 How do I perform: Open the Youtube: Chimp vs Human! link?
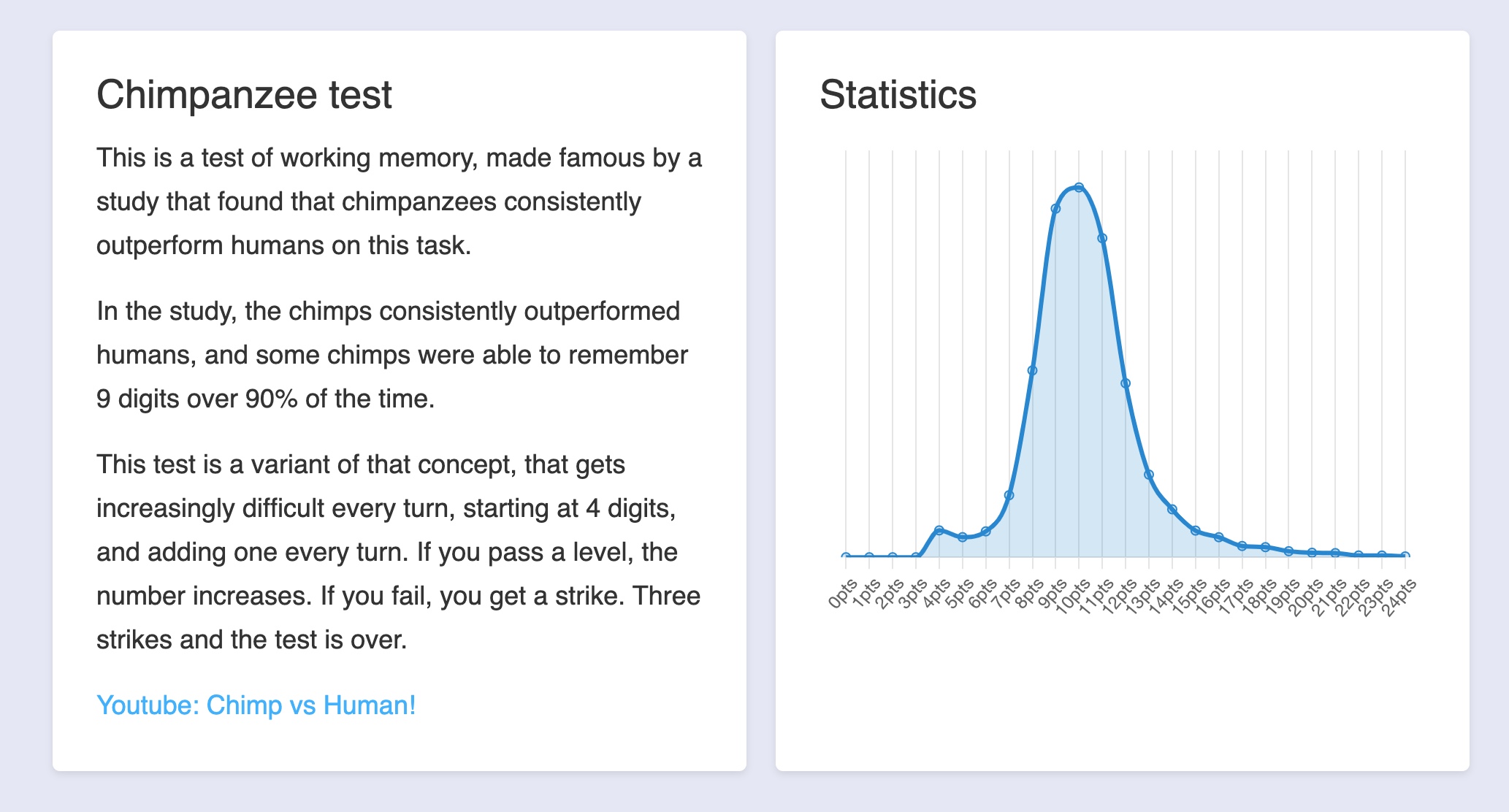256,705
